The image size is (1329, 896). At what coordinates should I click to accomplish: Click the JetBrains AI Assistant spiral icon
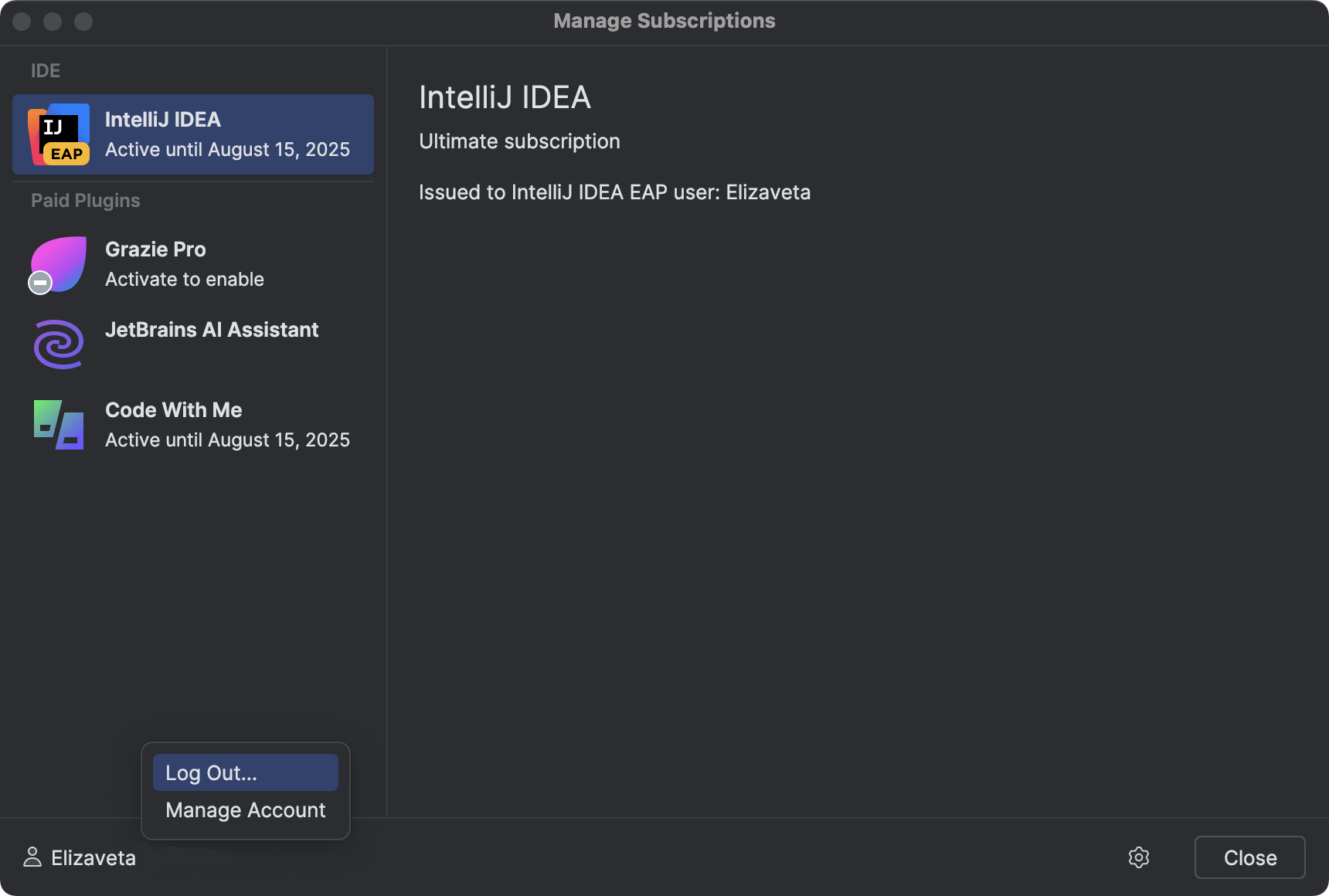click(58, 344)
